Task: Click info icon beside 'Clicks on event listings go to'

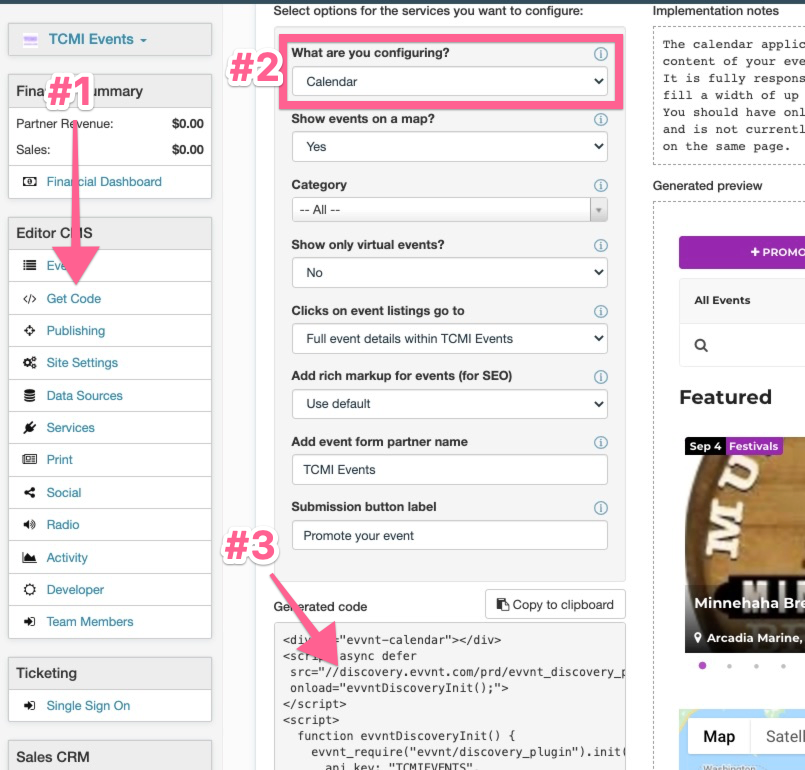Action: tap(601, 312)
